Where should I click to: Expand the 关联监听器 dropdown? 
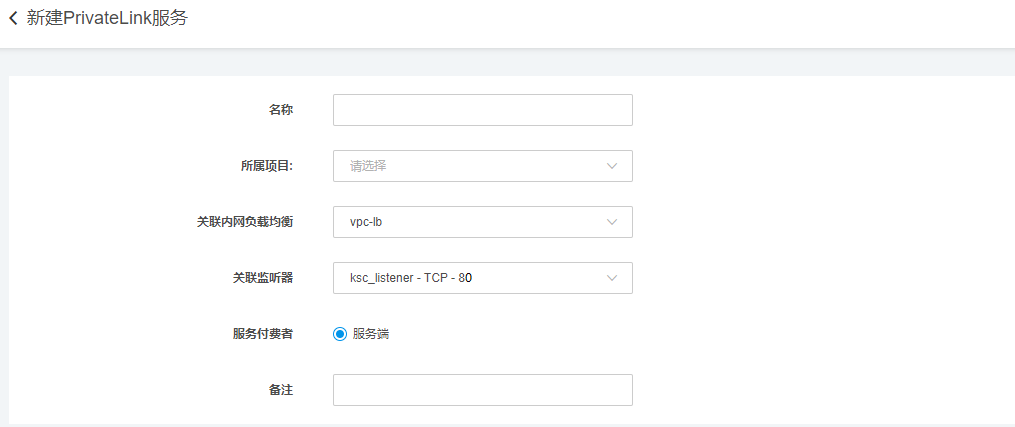(x=470, y=278)
